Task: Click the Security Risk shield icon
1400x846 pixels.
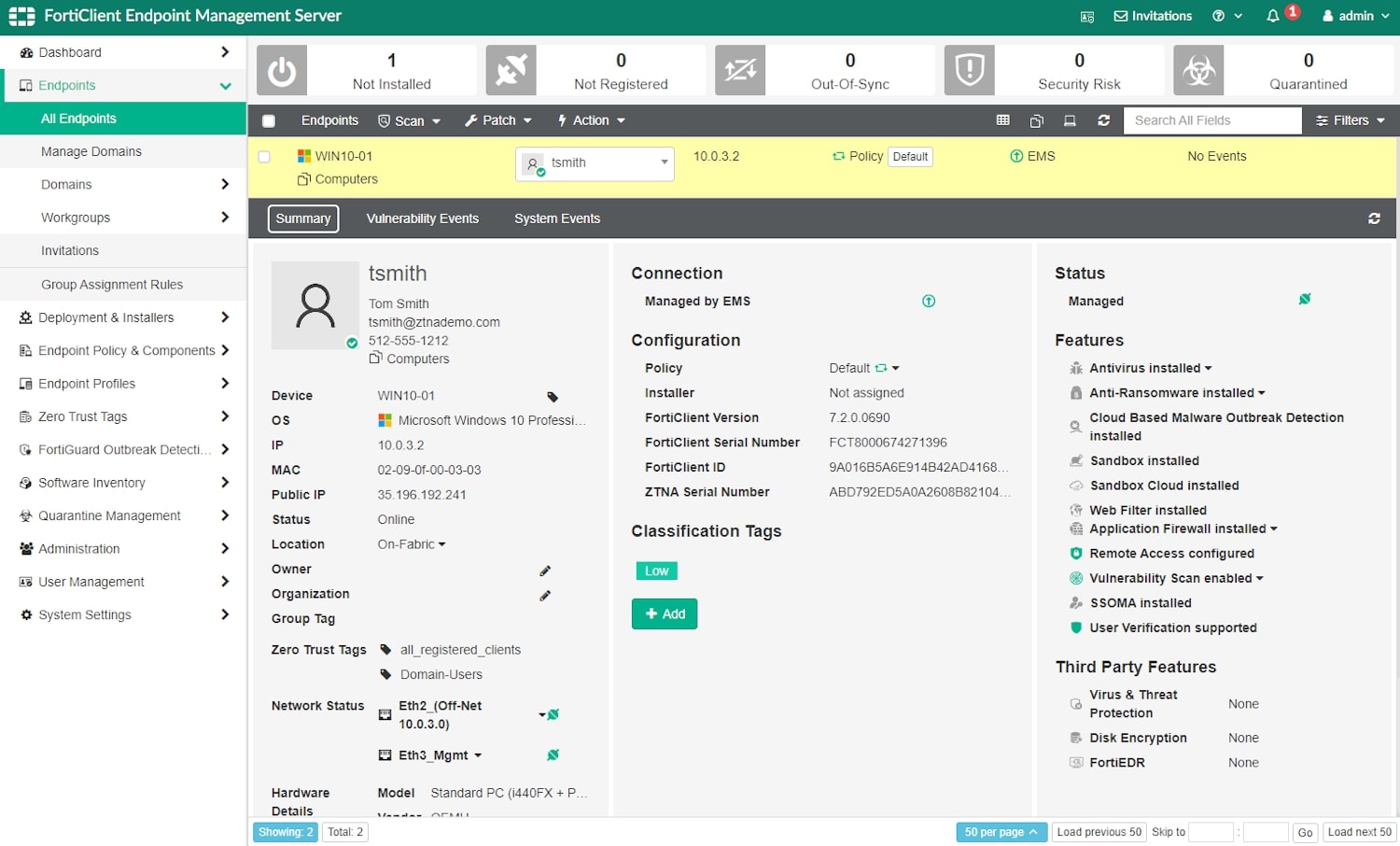Action: tap(969, 71)
